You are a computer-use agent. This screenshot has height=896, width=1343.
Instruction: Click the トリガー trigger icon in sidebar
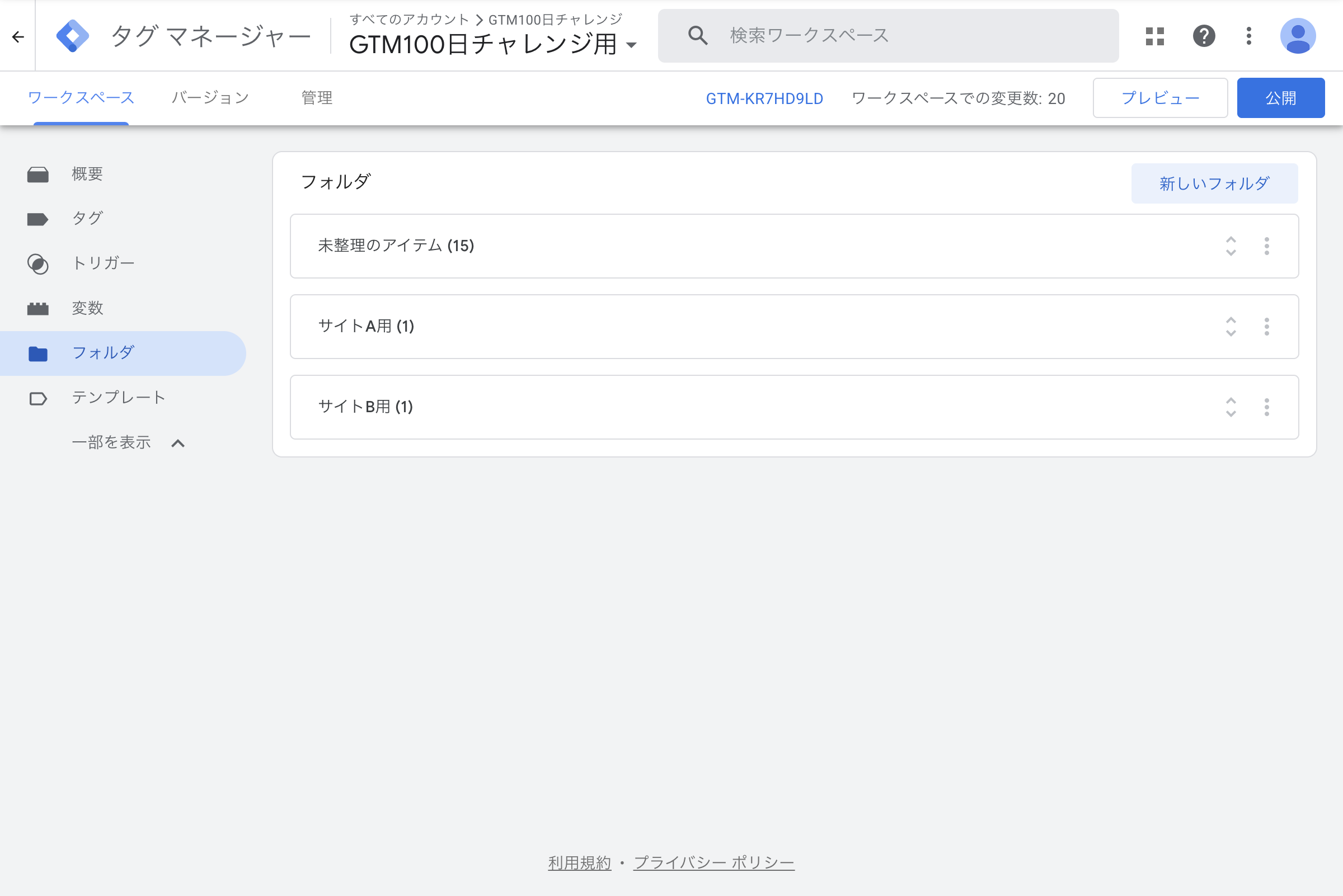(37, 263)
